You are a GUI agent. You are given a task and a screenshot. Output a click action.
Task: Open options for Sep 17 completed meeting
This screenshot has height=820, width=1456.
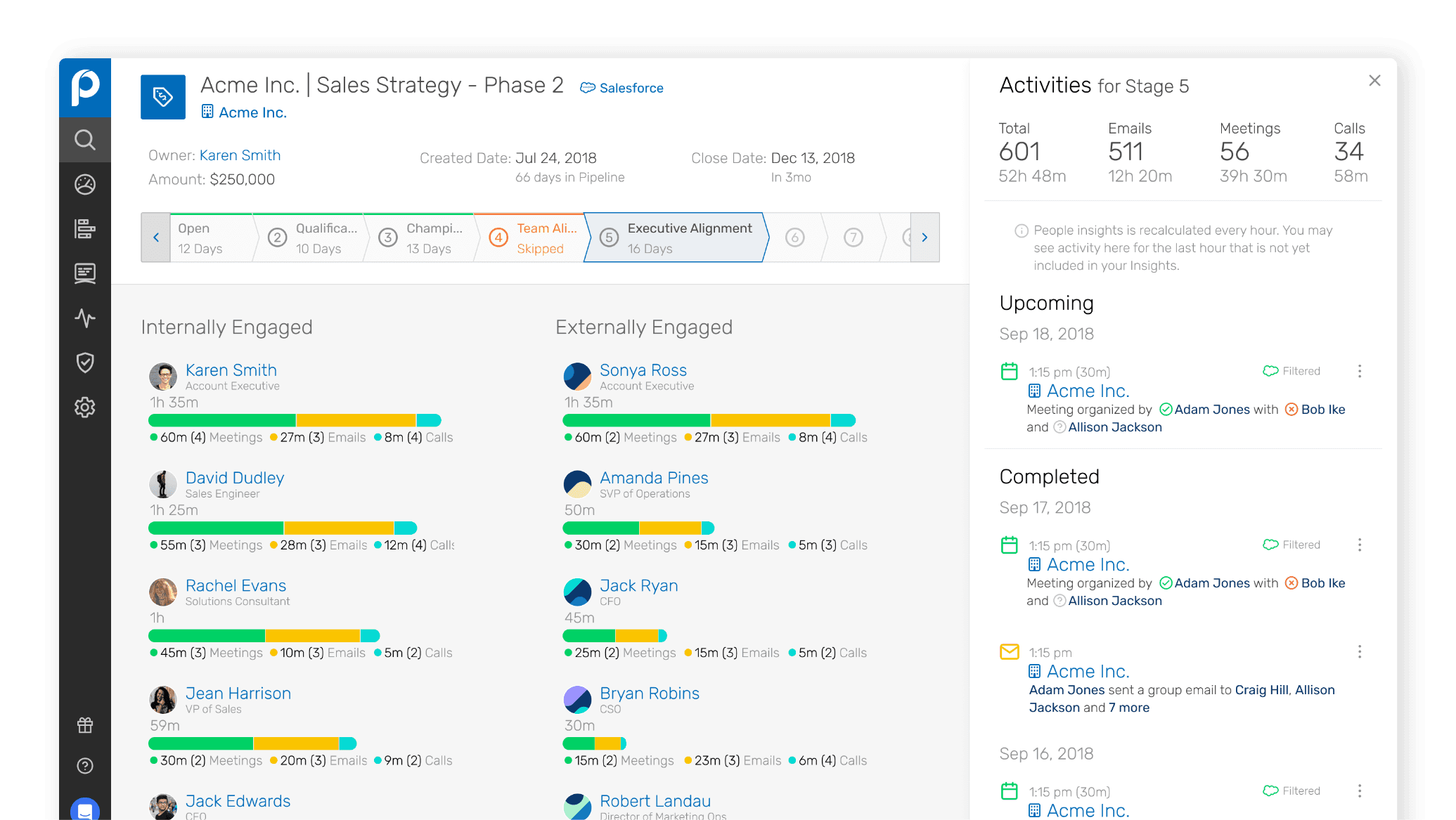tap(1360, 545)
